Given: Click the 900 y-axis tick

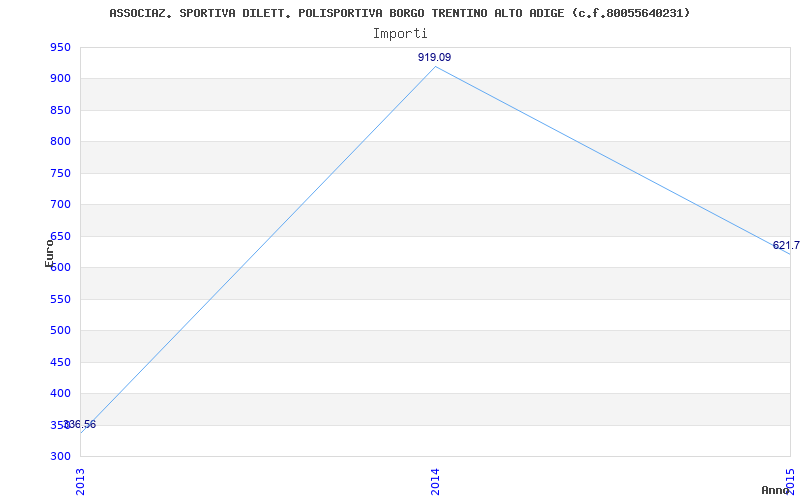Looking at the screenshot, I should (60, 79).
